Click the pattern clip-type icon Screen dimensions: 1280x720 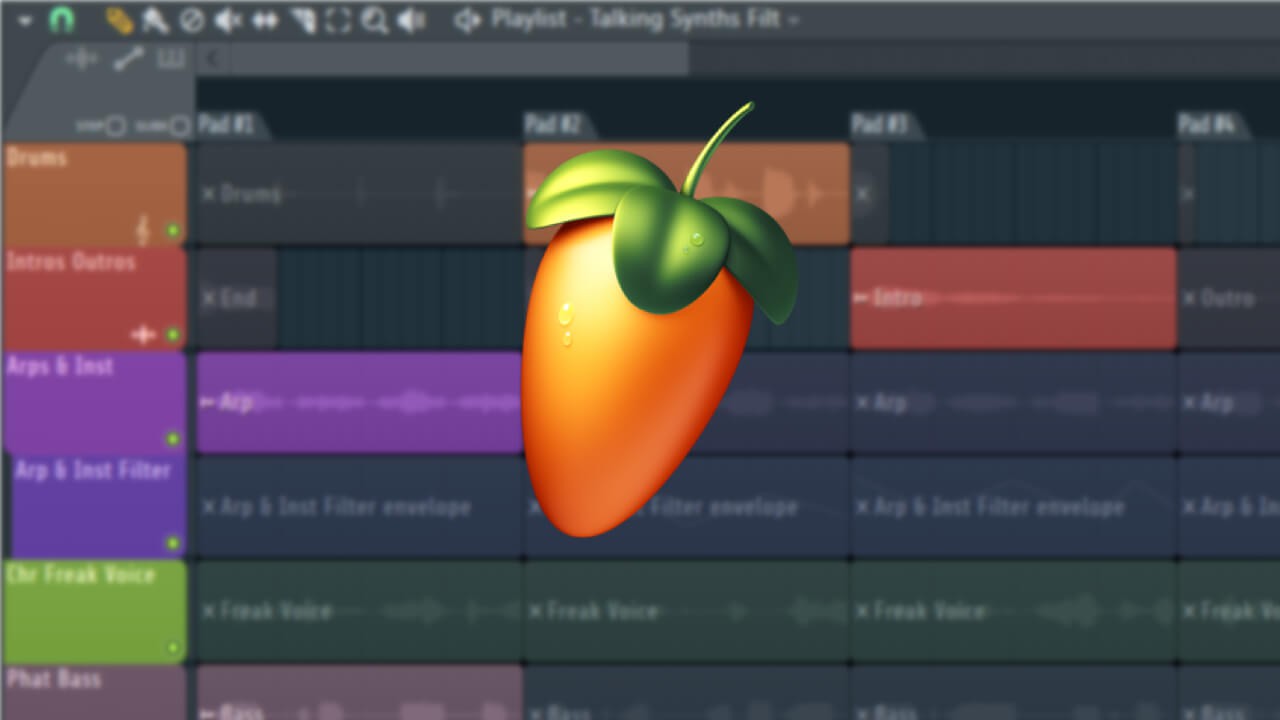[x=172, y=60]
